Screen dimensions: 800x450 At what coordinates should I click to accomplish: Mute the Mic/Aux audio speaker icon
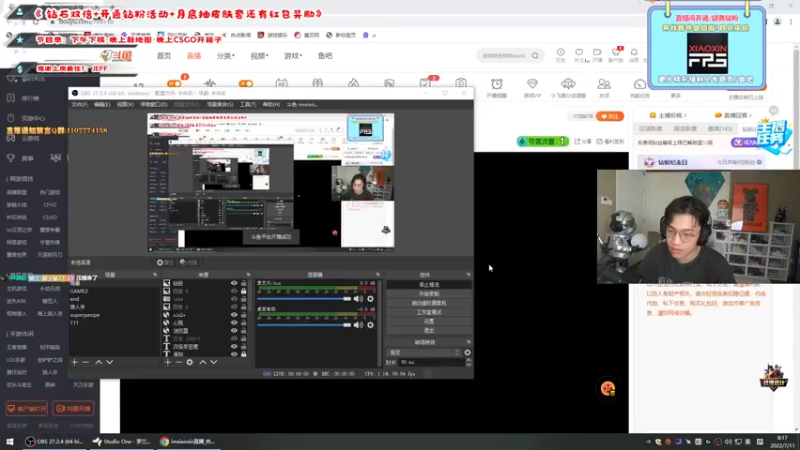tap(358, 298)
